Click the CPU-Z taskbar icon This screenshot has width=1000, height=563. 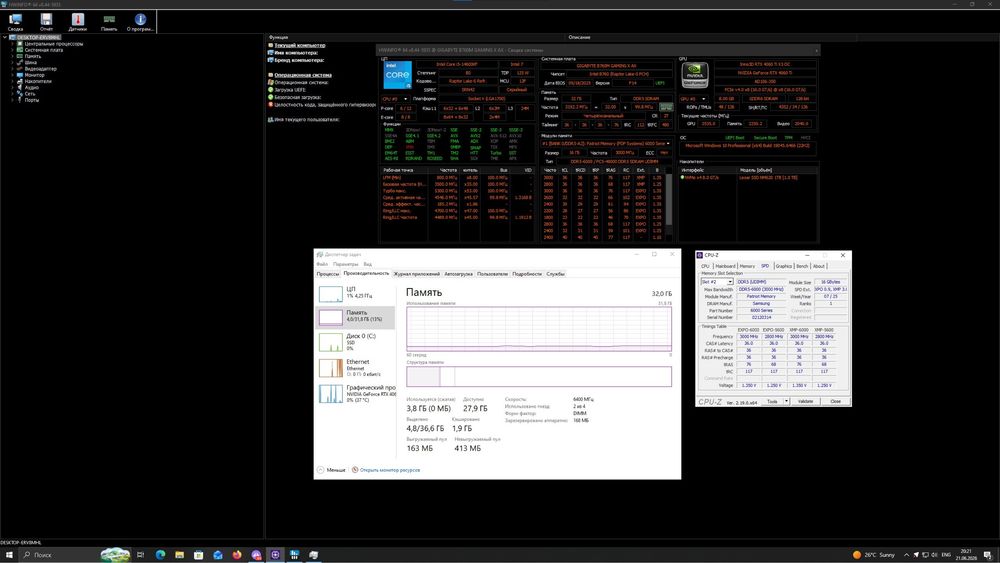(276, 555)
